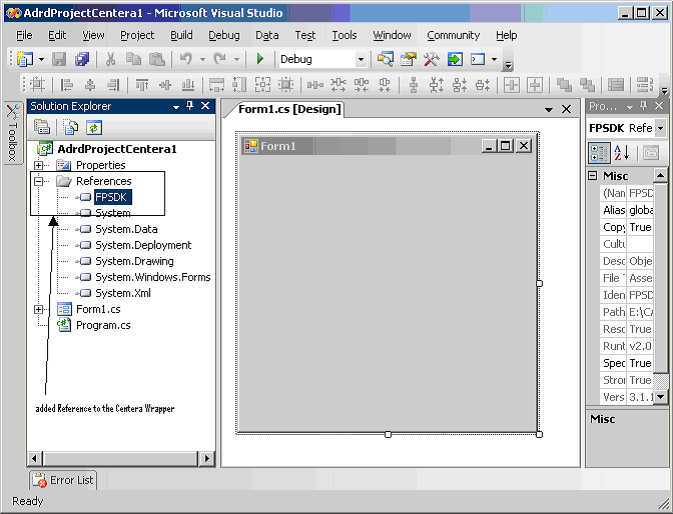Open the Toolbox side tab
673x514 pixels.
tap(12, 133)
